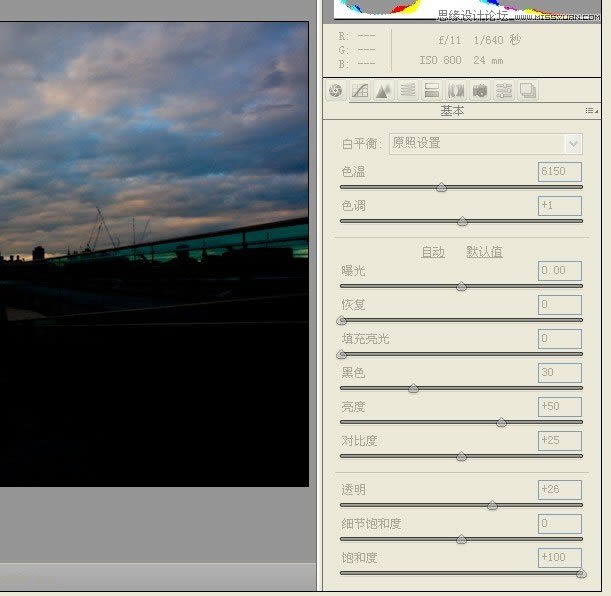Switch to the Tone Curve tab icon
The image size is (611, 596).
tap(360, 91)
